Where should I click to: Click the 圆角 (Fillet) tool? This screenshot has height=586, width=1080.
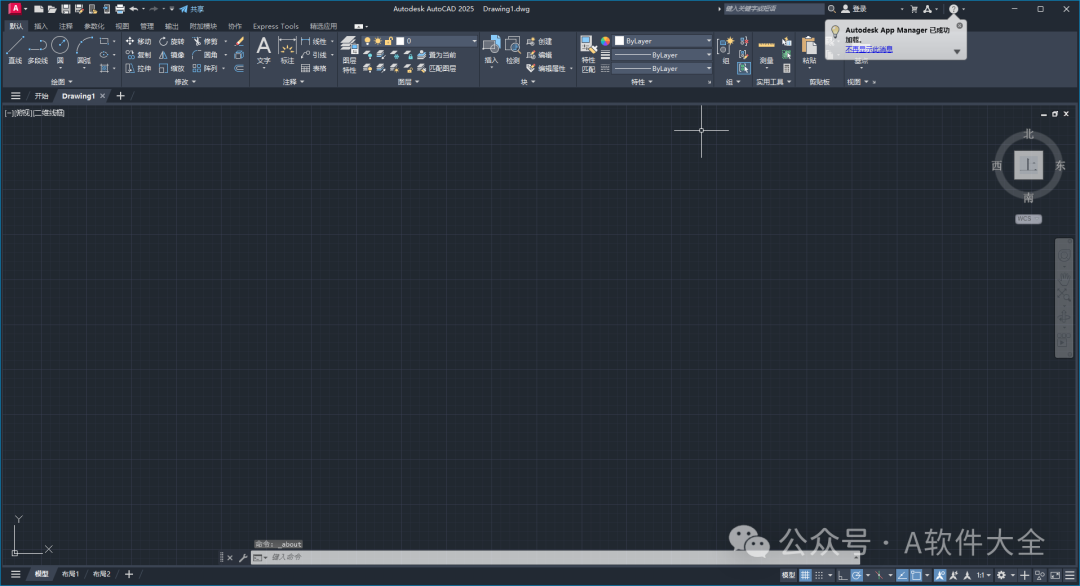click(205, 55)
